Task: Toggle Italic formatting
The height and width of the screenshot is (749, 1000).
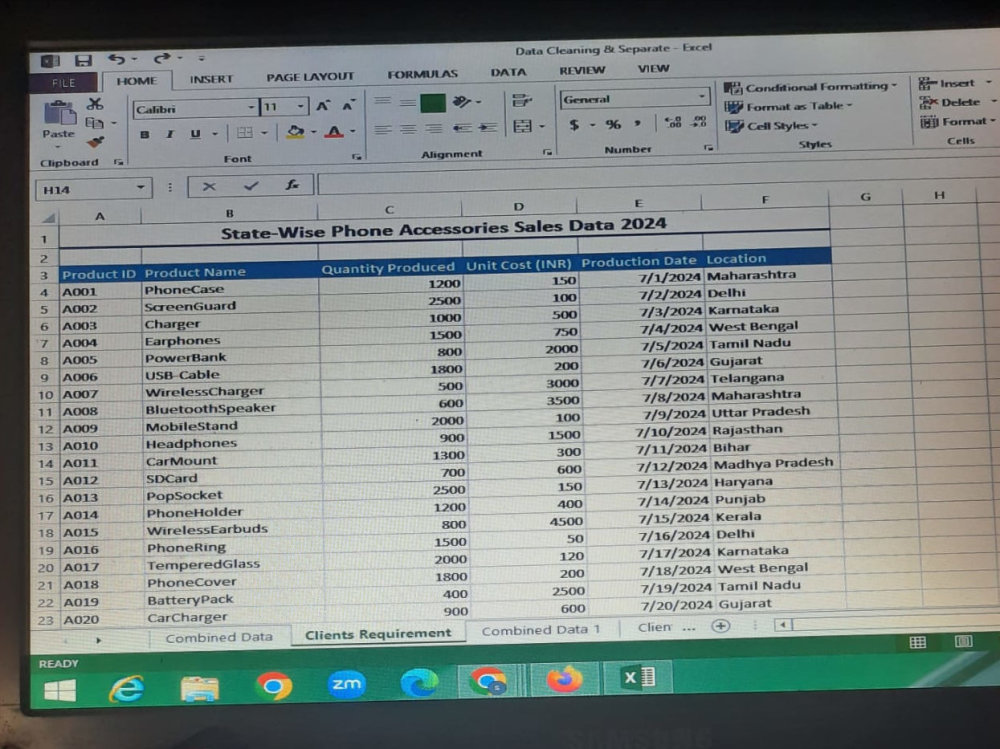Action: point(170,134)
